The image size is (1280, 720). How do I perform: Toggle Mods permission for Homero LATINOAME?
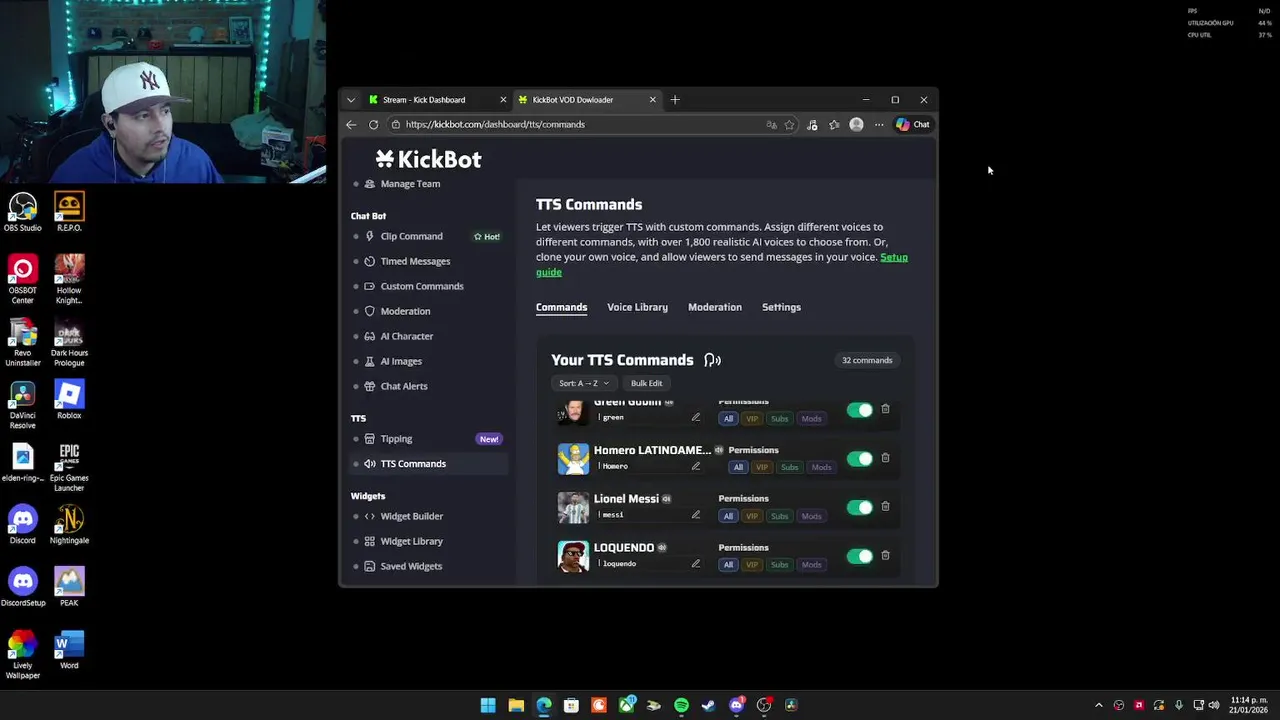point(821,467)
